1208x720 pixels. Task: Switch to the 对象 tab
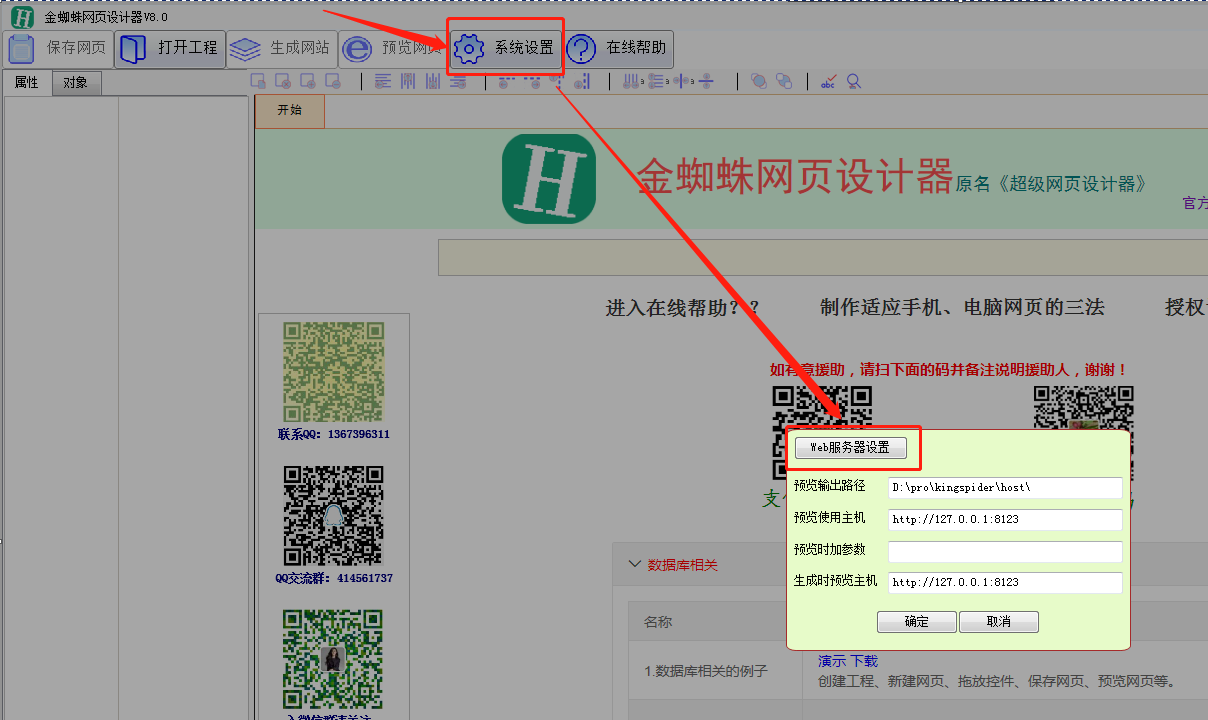coord(76,83)
